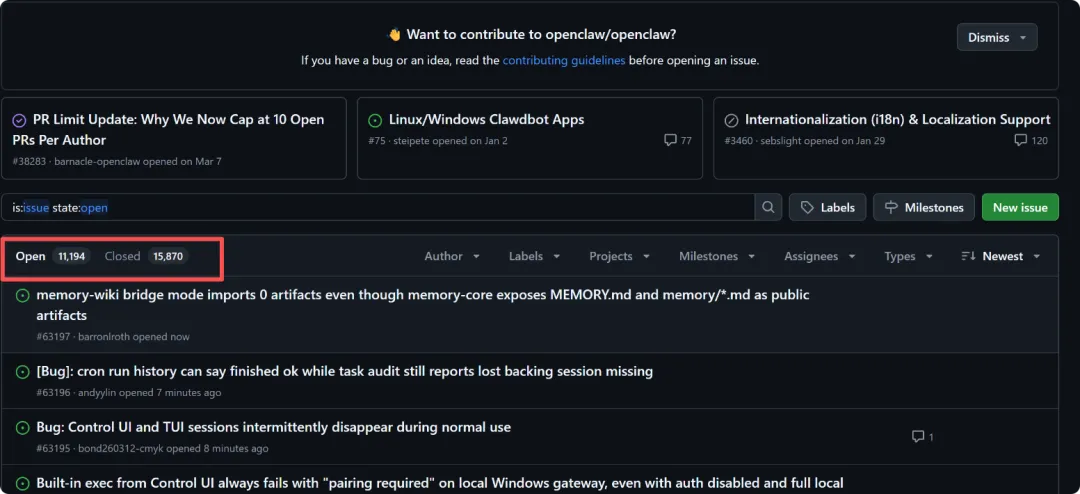1080x494 pixels.
Task: Switch to the Closed issues tab
Action: 144,256
